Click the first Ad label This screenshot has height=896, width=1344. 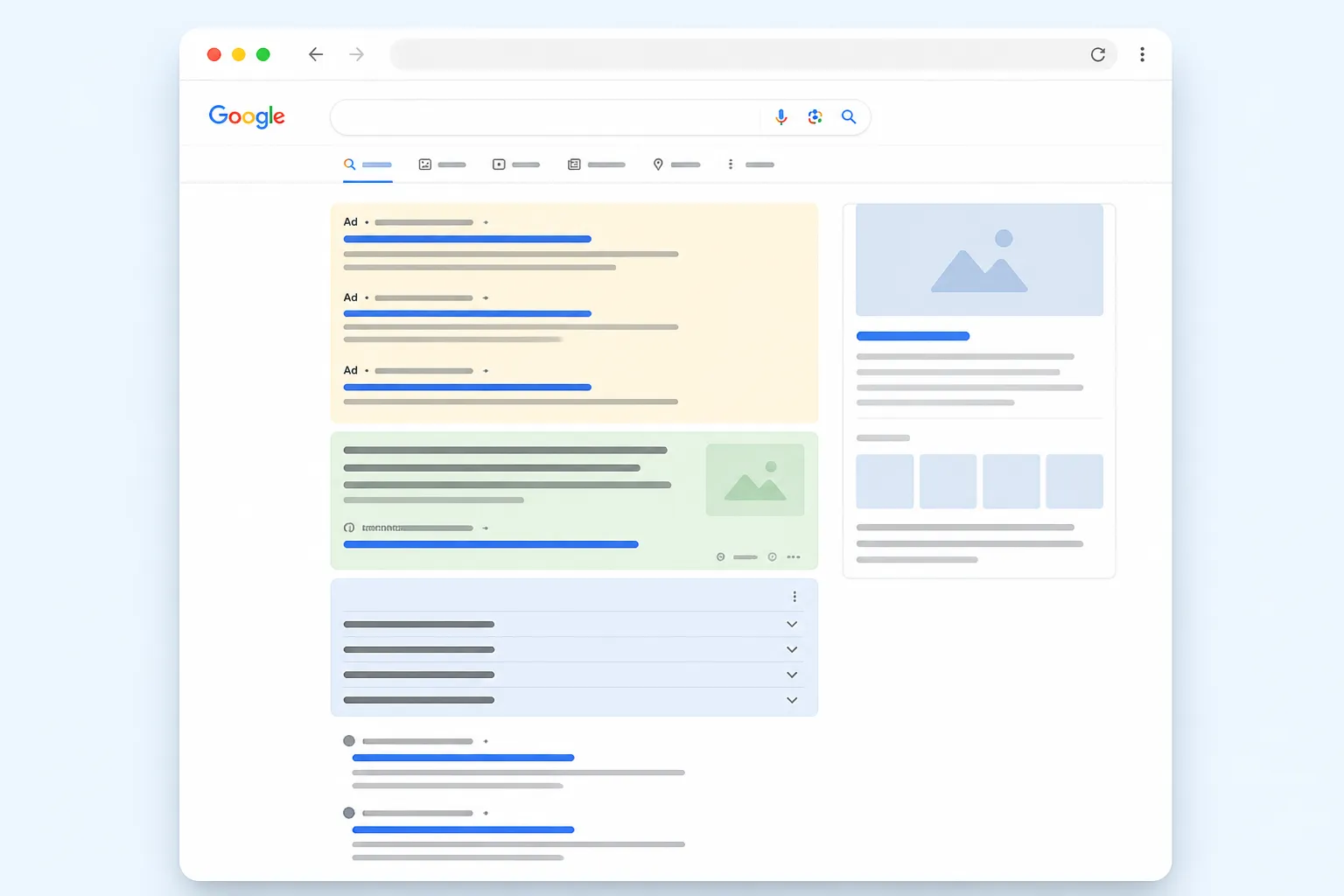(x=350, y=222)
